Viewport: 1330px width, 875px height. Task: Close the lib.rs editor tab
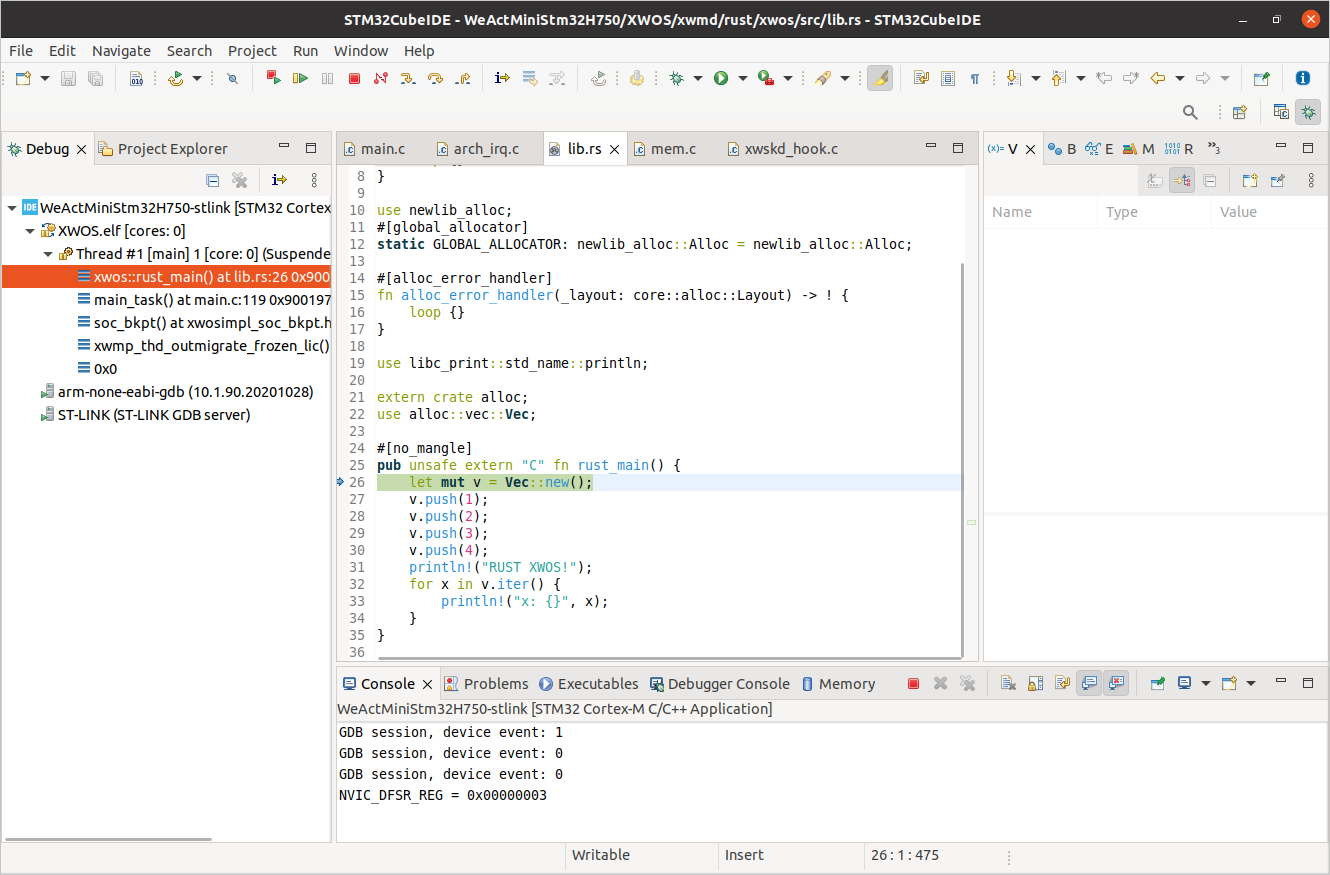tap(615, 149)
